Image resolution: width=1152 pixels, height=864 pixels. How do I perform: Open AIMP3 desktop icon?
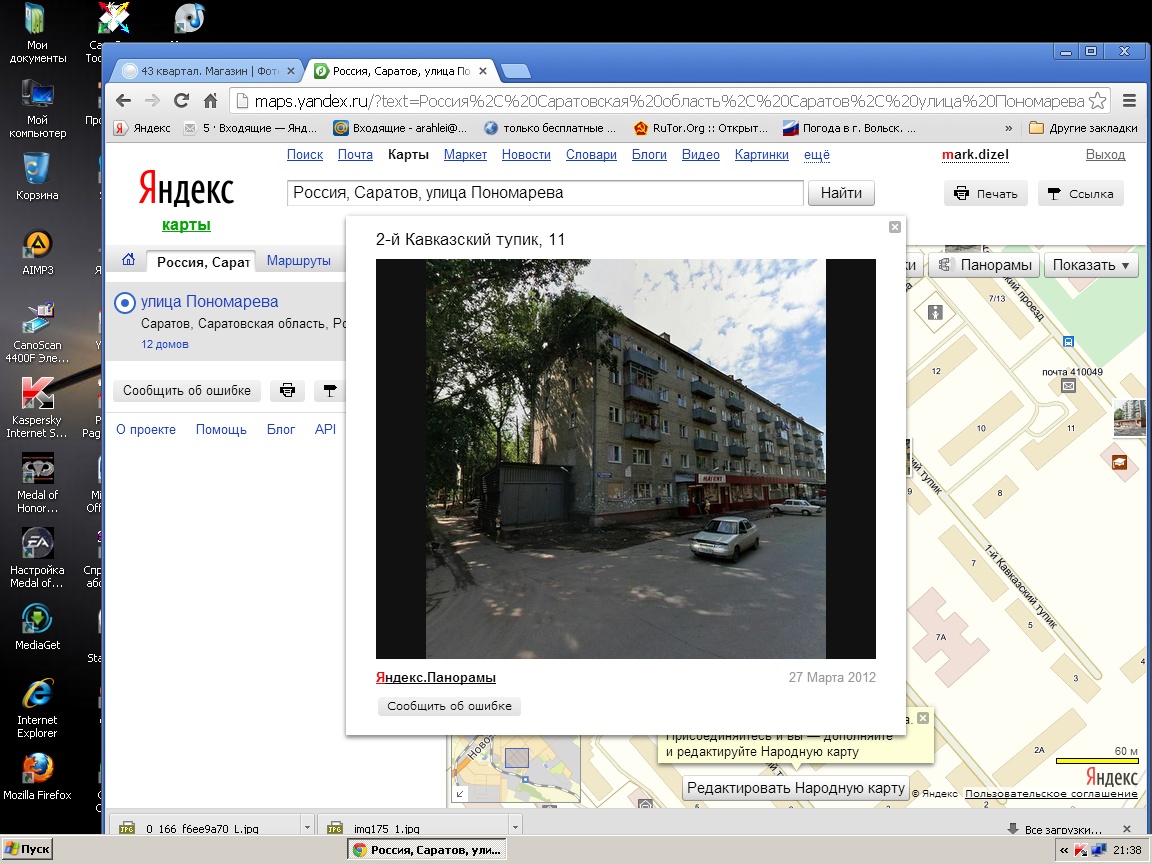37,252
